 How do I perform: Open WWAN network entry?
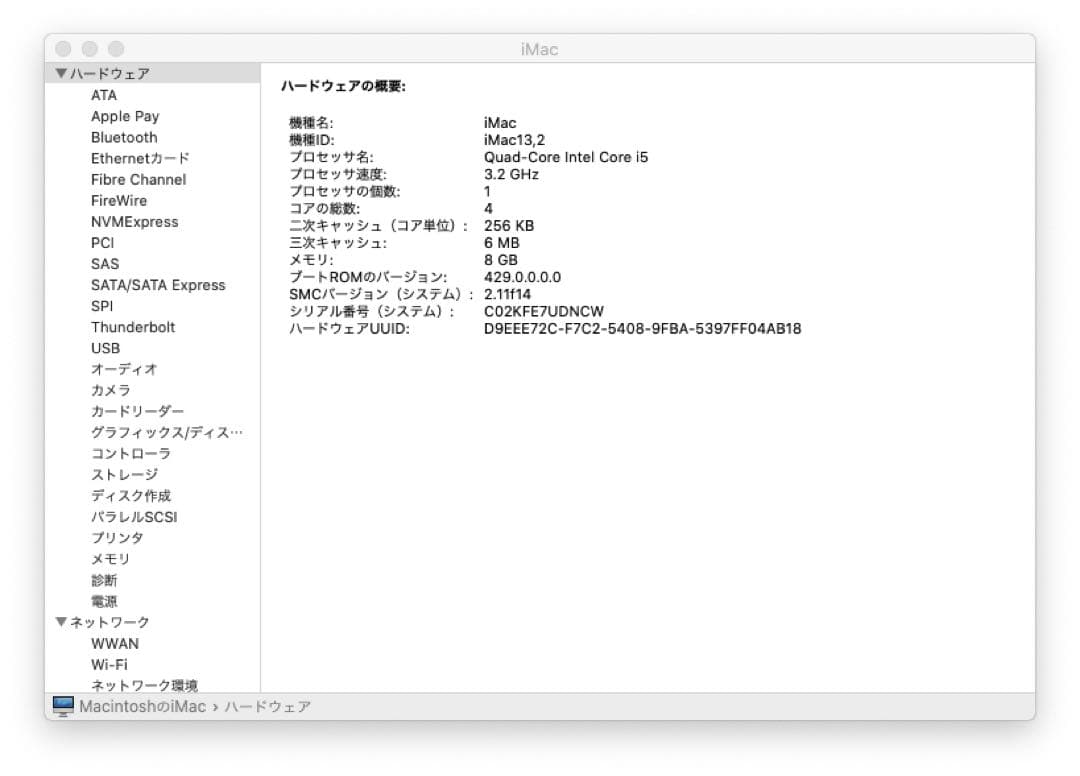(115, 644)
